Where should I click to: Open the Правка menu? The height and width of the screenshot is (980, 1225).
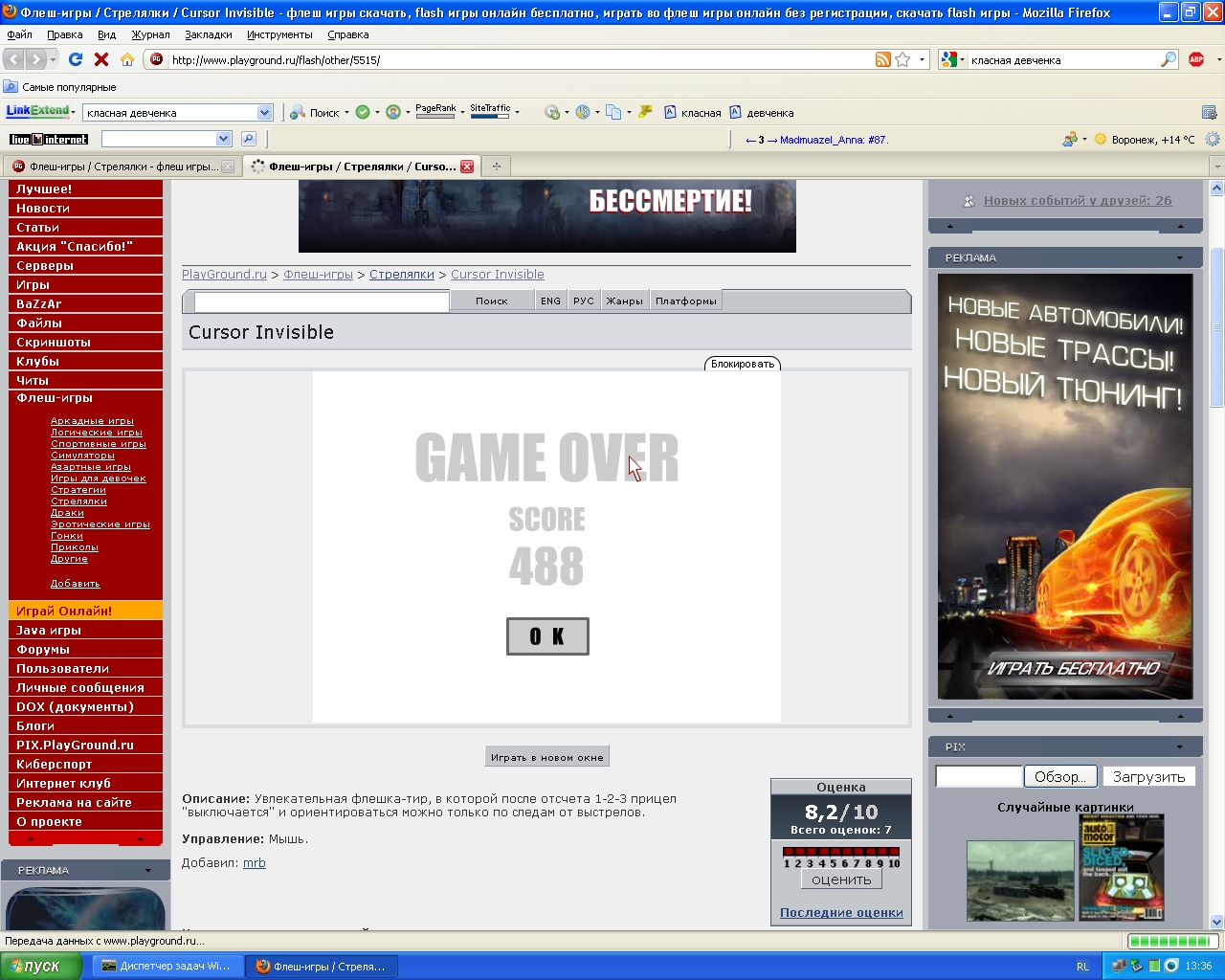tap(65, 34)
